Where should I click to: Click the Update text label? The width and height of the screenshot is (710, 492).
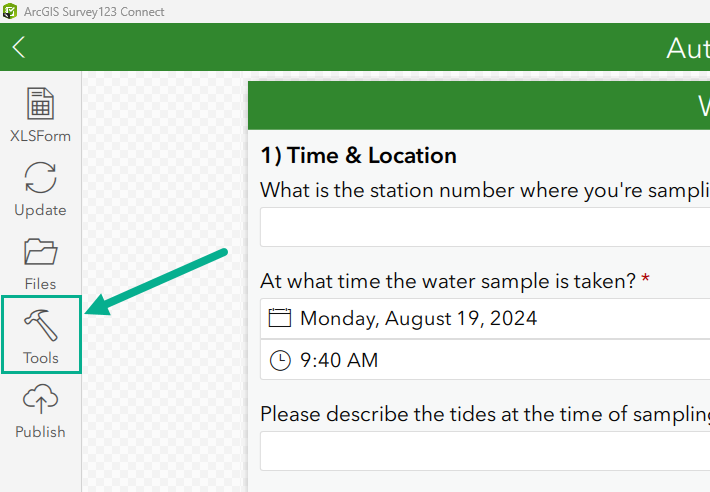[40, 210]
